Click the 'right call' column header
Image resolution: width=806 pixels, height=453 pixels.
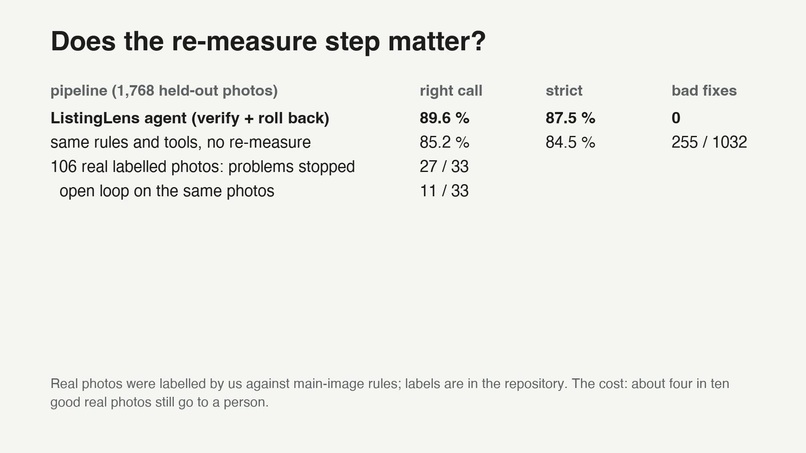point(451,91)
